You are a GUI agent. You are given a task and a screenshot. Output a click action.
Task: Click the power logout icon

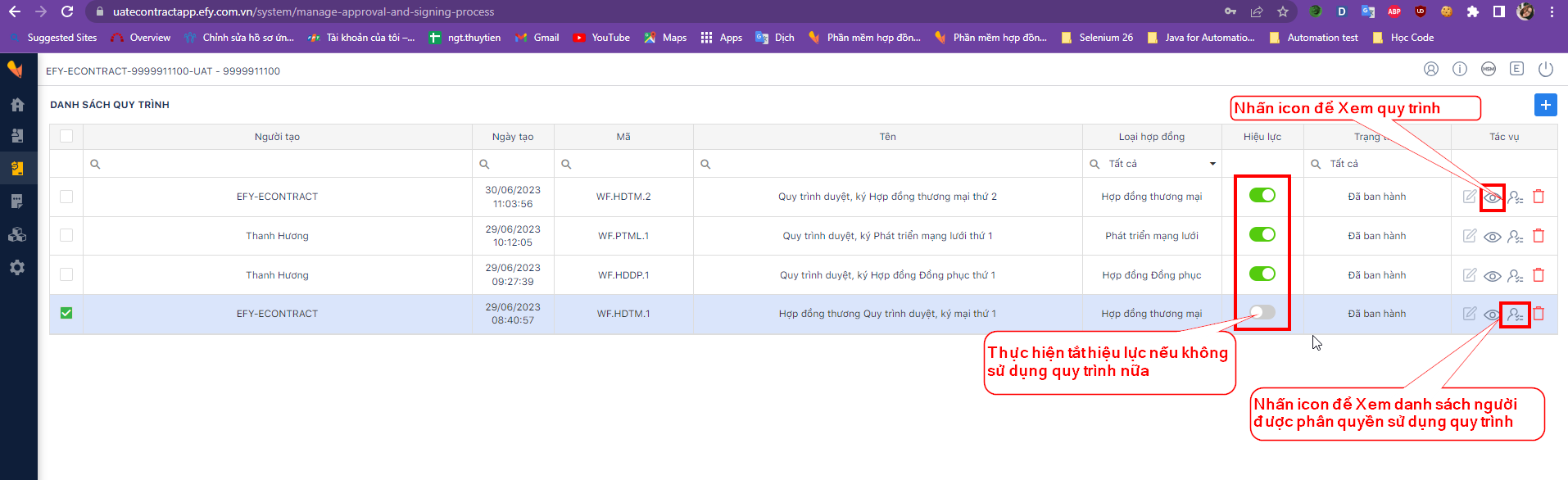click(x=1546, y=69)
